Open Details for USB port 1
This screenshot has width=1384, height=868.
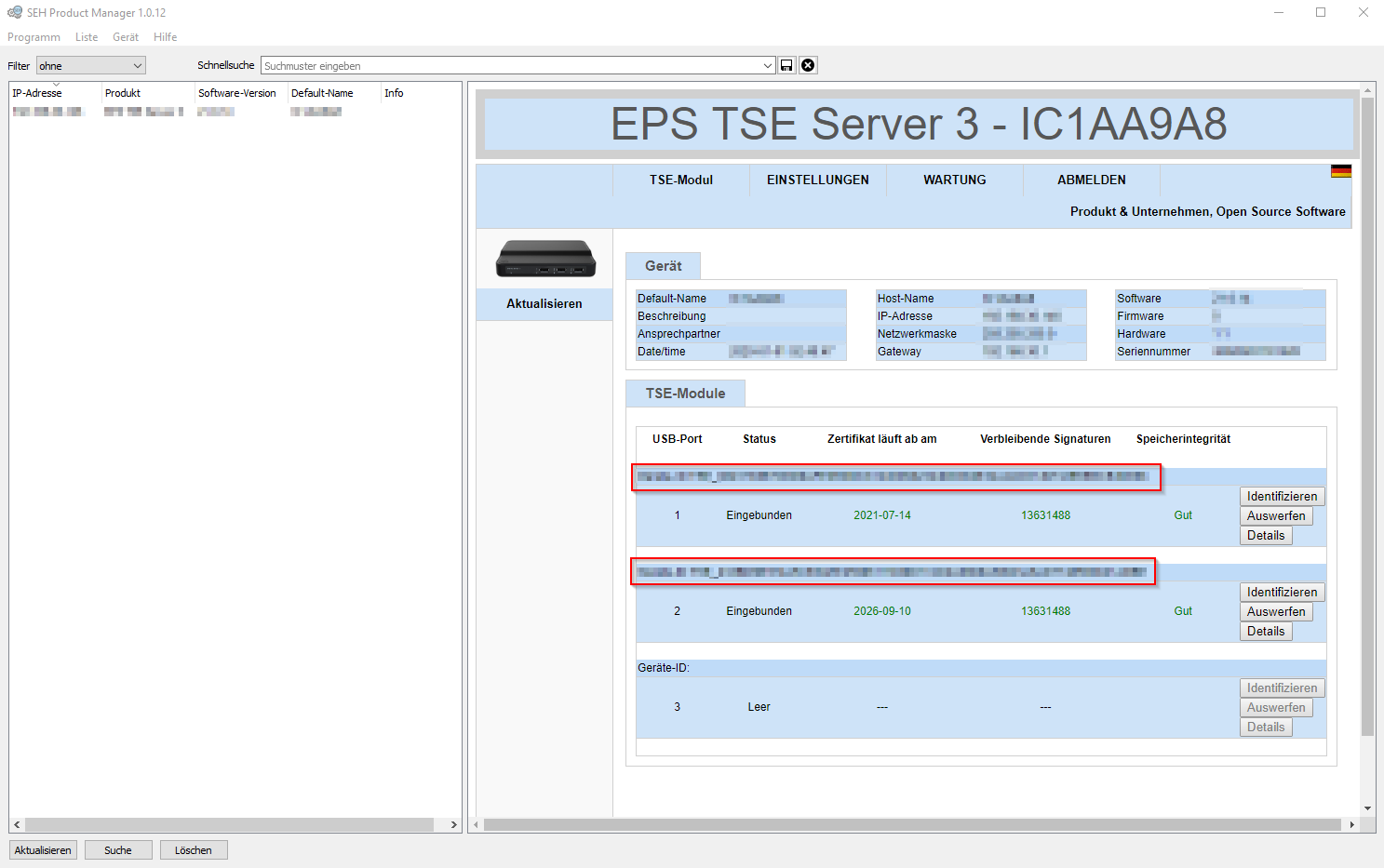(x=1265, y=535)
